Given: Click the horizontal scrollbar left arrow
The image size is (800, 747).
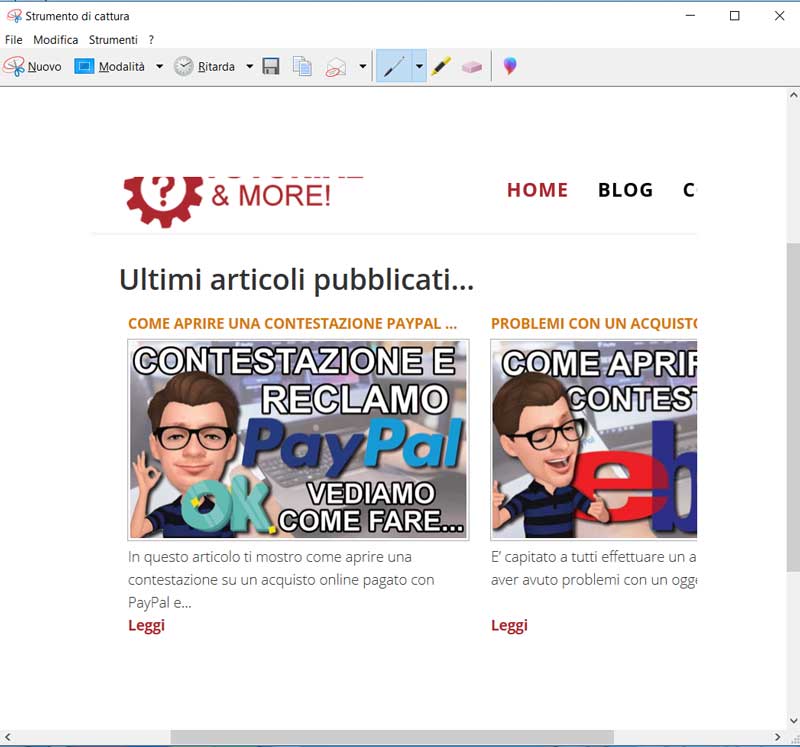Looking at the screenshot, I should 7,737.
